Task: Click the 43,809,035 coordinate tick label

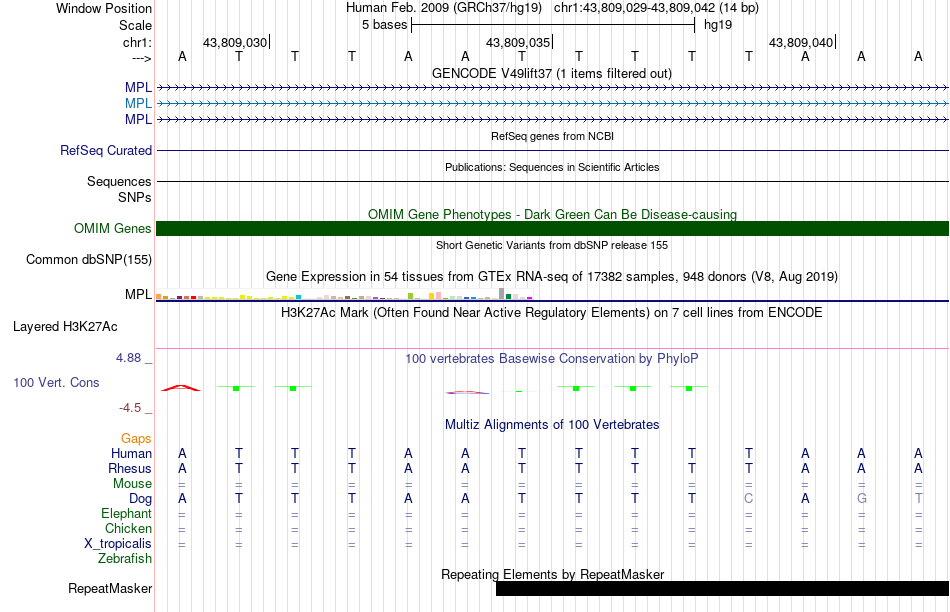Action: pyautogui.click(x=518, y=42)
